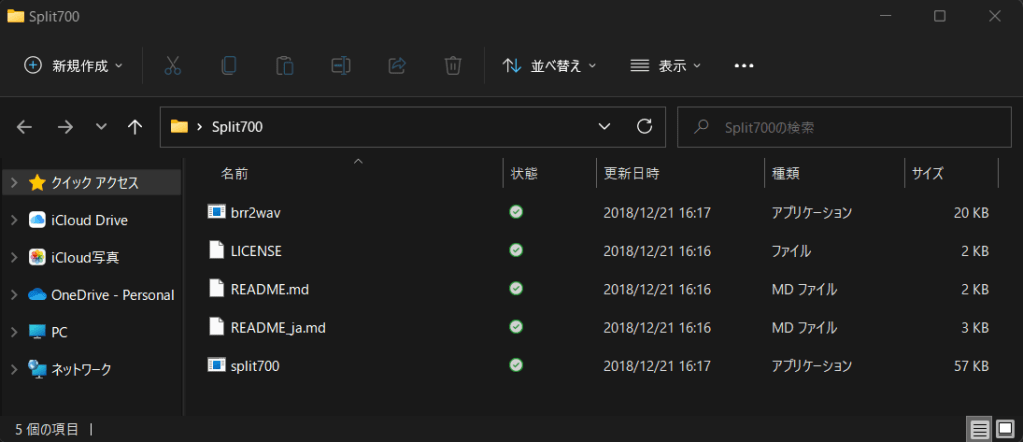
Task: Click the Split700 search field
Action: pyautogui.click(x=850, y=127)
